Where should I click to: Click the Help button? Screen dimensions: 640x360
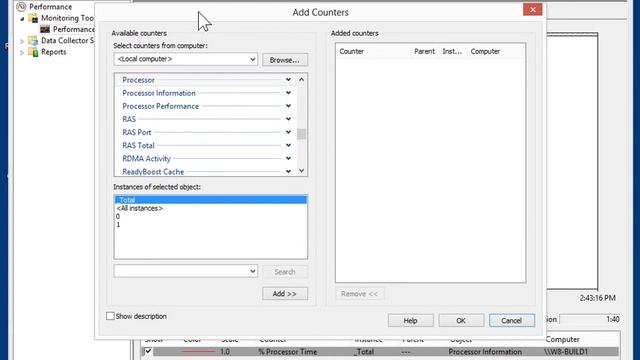click(x=411, y=320)
